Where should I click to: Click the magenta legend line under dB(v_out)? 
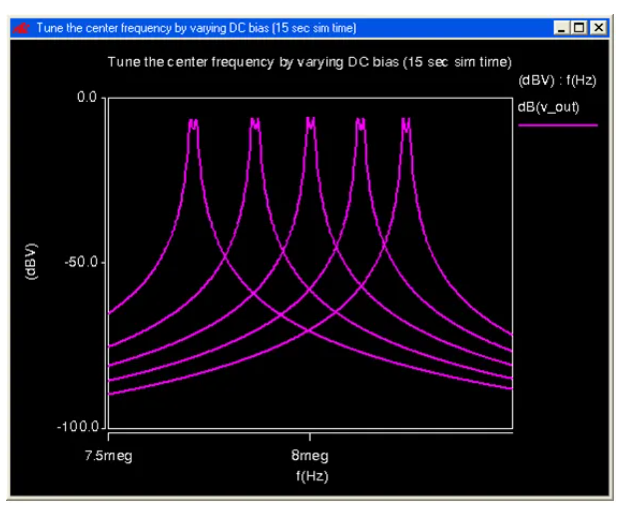557,125
